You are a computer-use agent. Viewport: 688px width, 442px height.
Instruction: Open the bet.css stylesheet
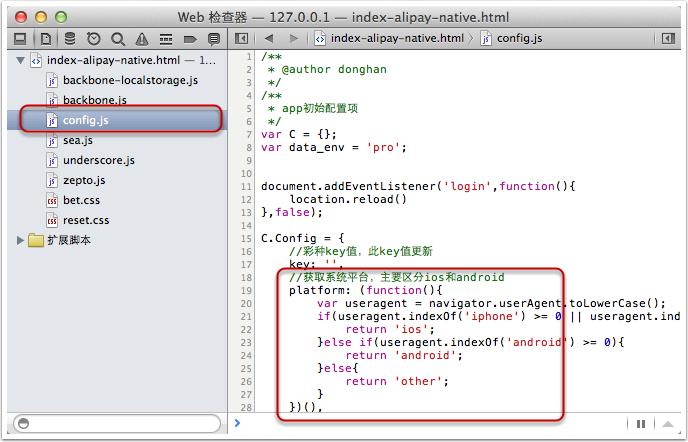pos(80,200)
